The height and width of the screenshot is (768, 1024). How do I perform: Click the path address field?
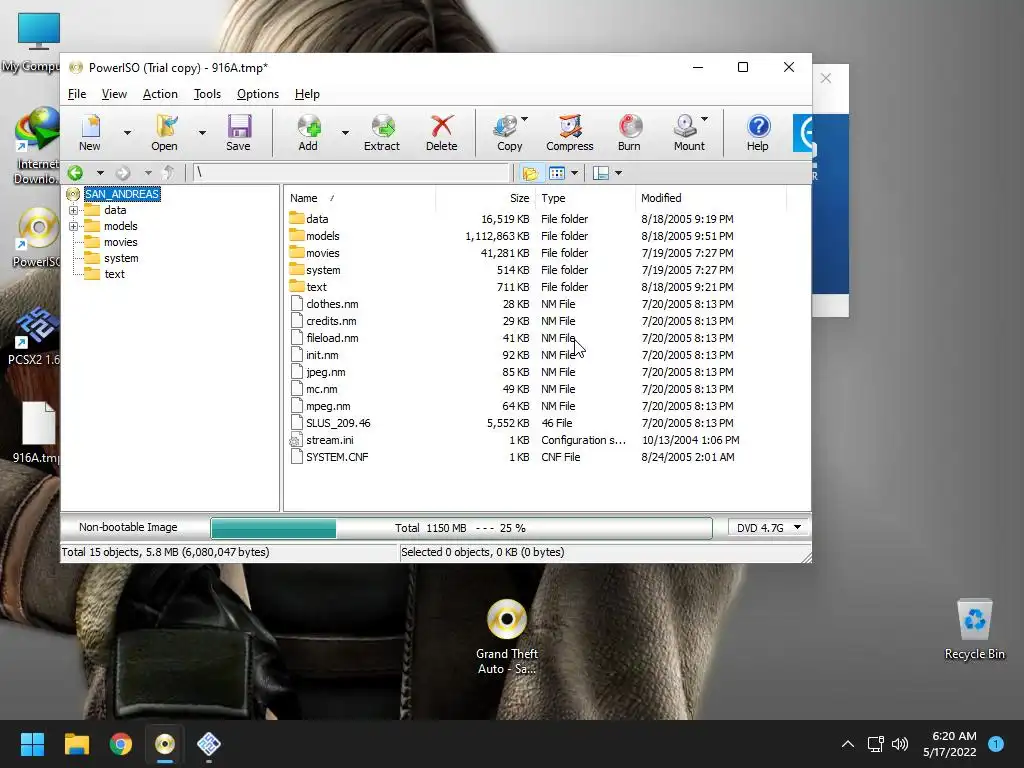click(351, 172)
